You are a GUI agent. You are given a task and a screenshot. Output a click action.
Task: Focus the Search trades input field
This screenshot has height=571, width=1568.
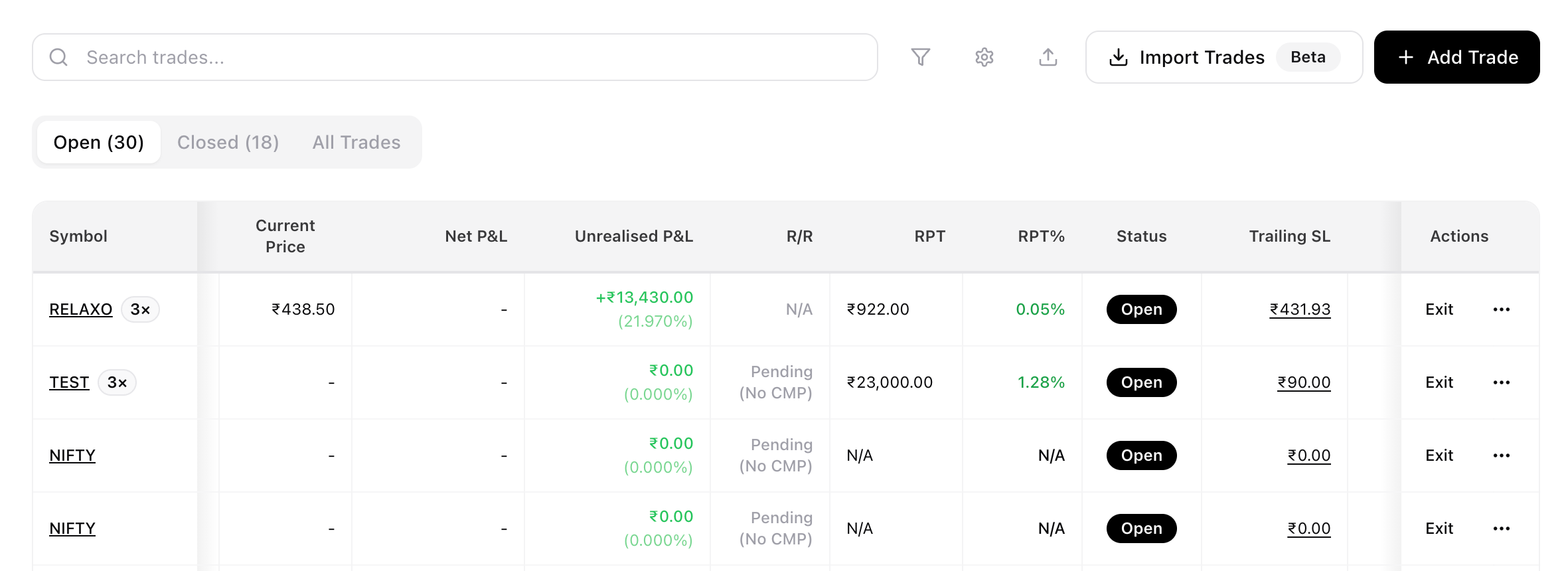tap(455, 57)
